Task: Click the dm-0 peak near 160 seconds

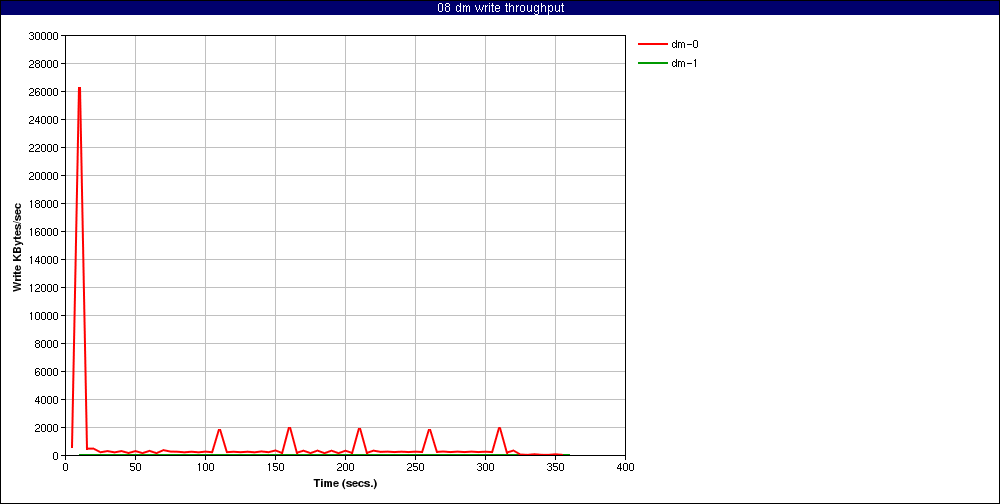Action: 290,427
